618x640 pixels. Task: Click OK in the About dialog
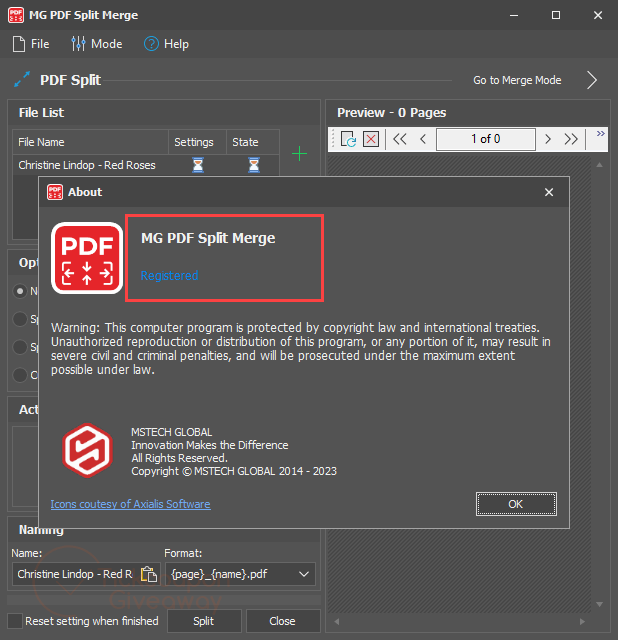coord(516,504)
